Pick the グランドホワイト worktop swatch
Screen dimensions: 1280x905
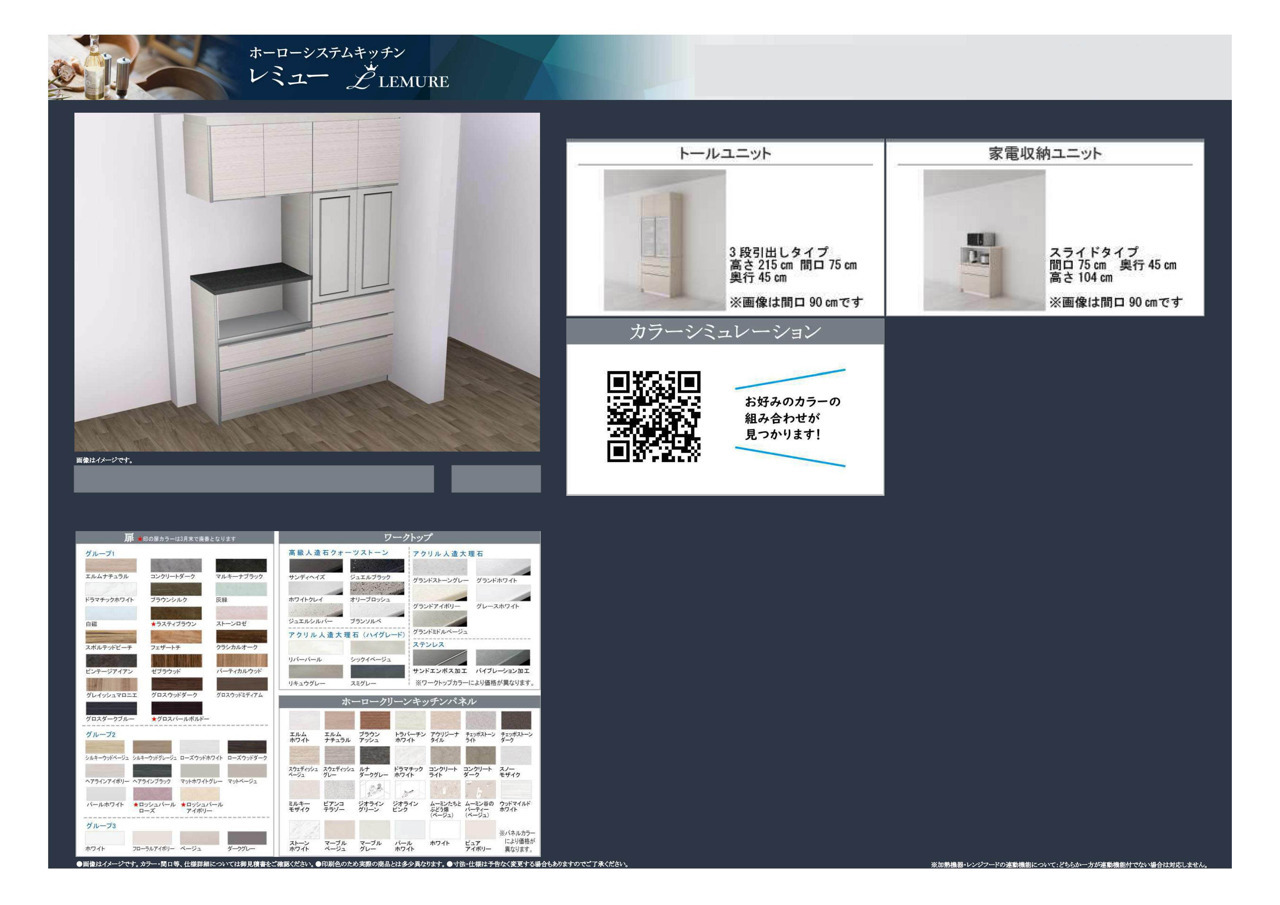point(503,567)
